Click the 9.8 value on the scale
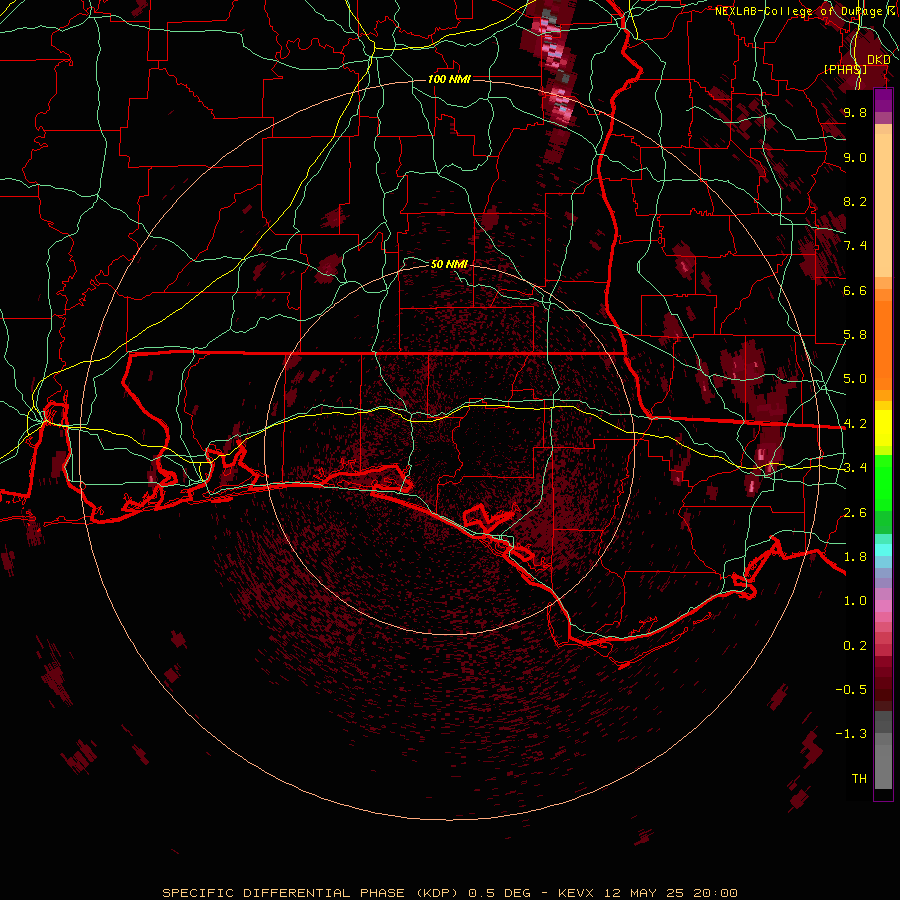 click(855, 112)
